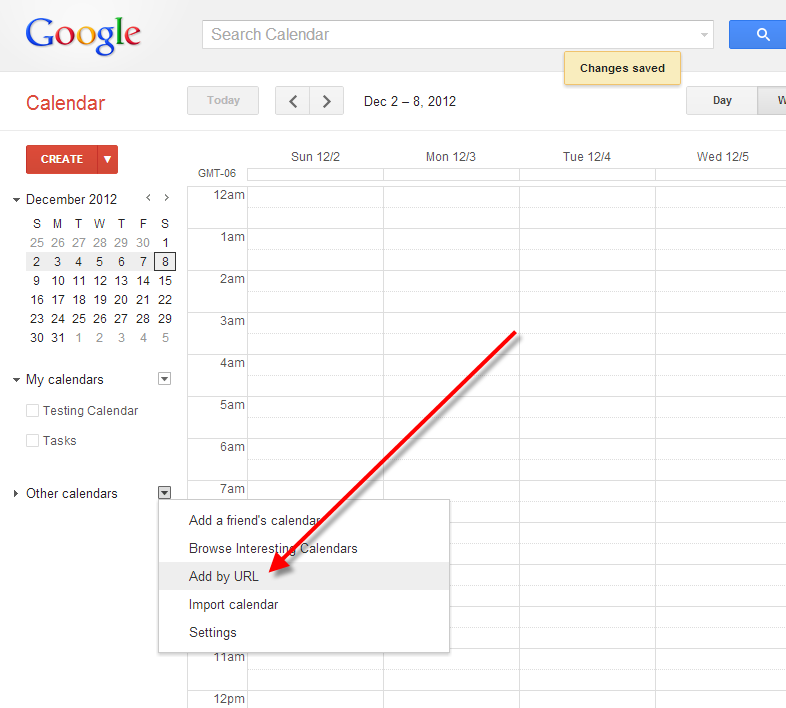Select Add by URL menu item
The image size is (786, 708).
pos(224,576)
